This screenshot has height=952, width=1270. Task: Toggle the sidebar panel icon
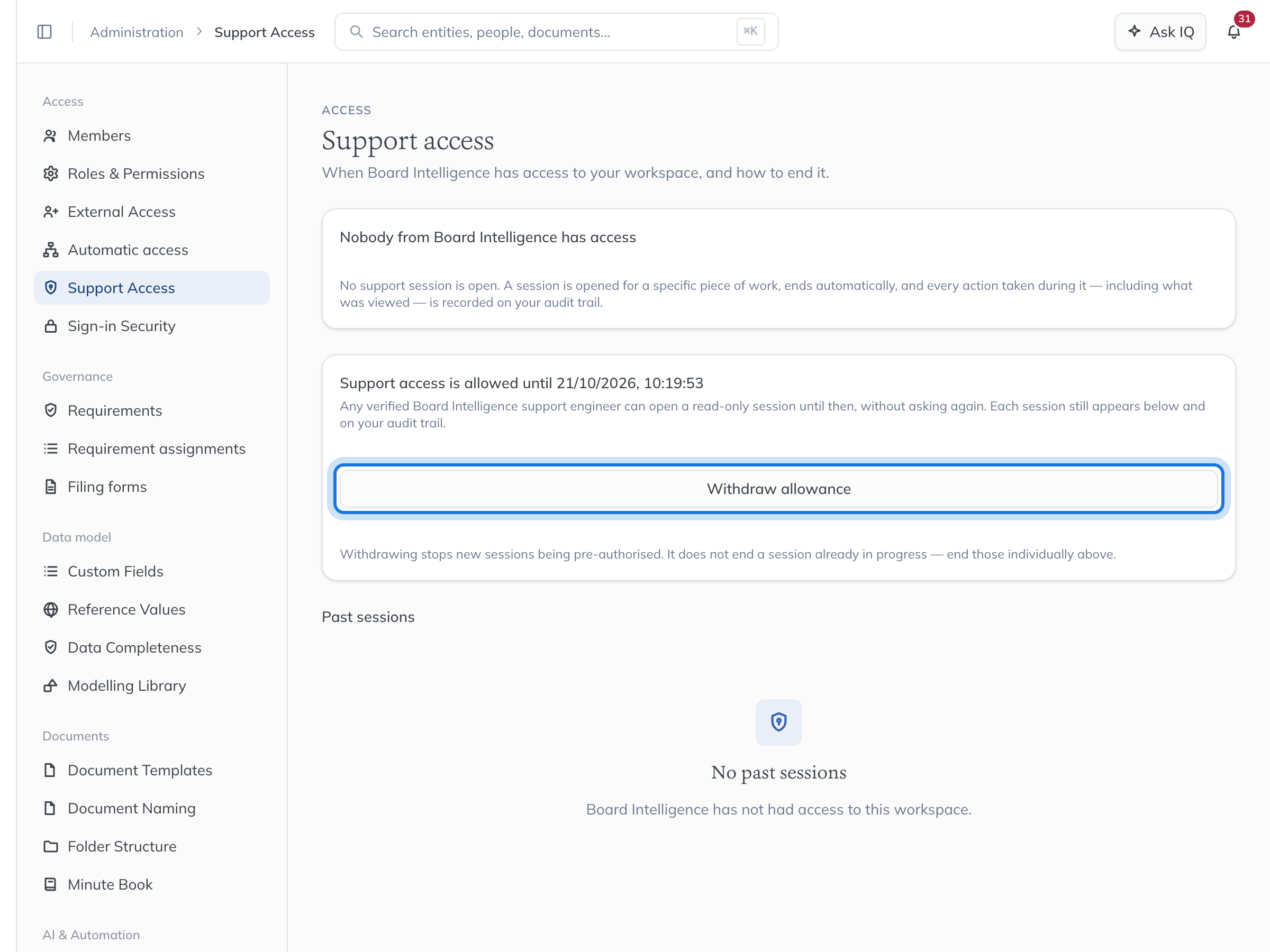pyautogui.click(x=44, y=32)
